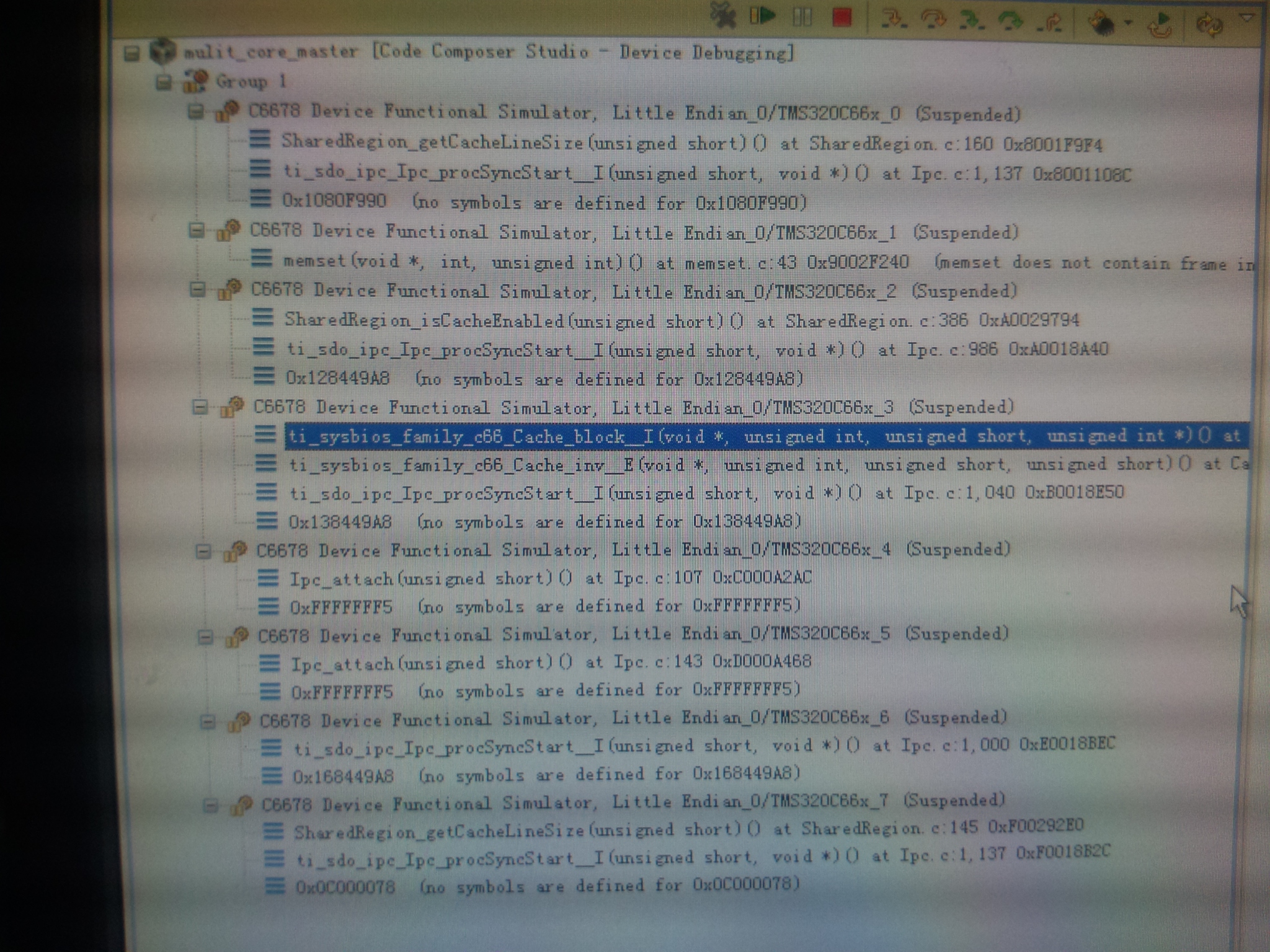Collapse the mulit_core_master launch node

(131, 53)
